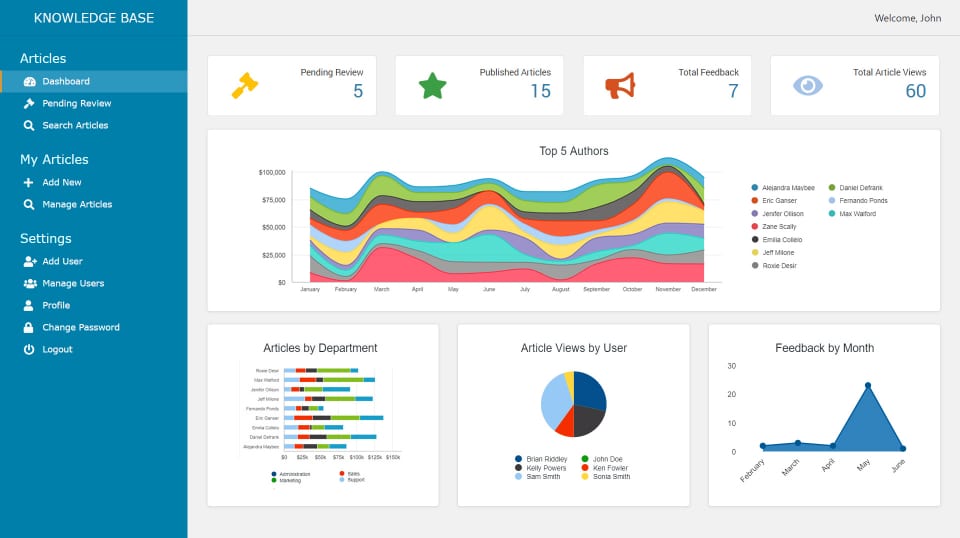Viewport: 960px width, 538px height.
Task: Click the green star Published Articles icon
Action: 432,86
